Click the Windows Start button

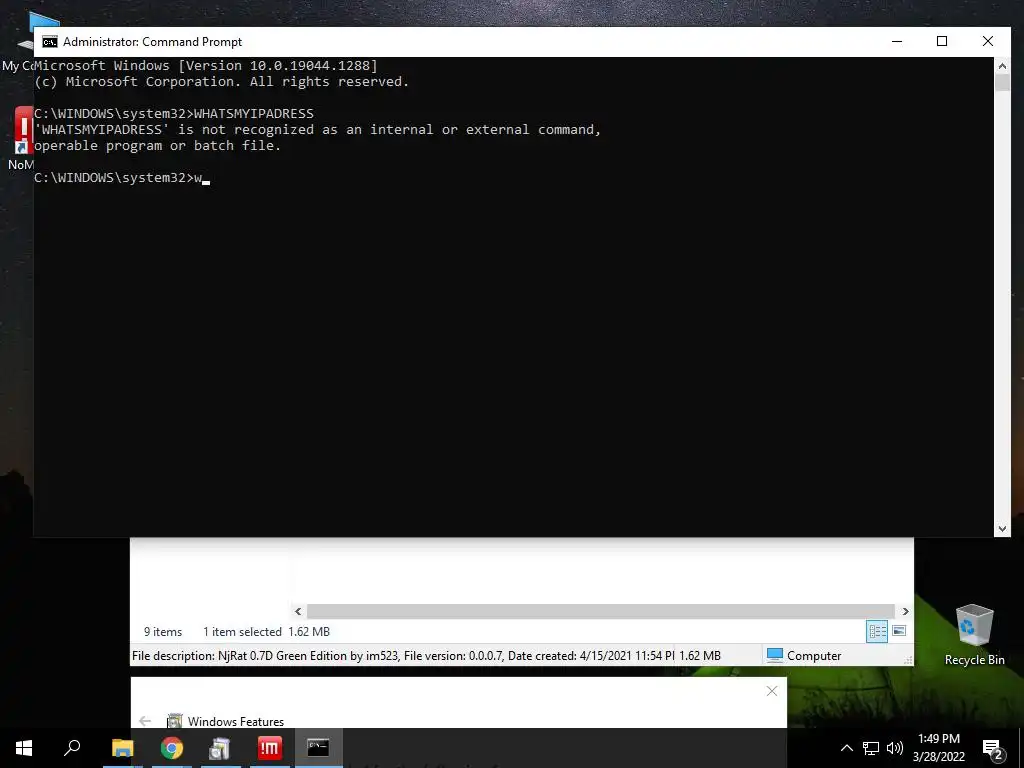[24, 748]
